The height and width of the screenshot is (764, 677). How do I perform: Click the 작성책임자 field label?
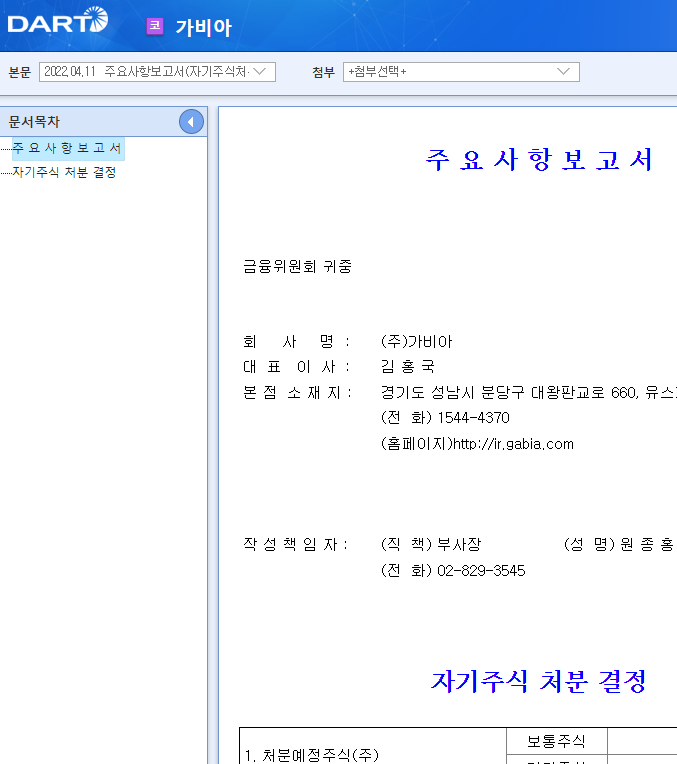(296, 544)
